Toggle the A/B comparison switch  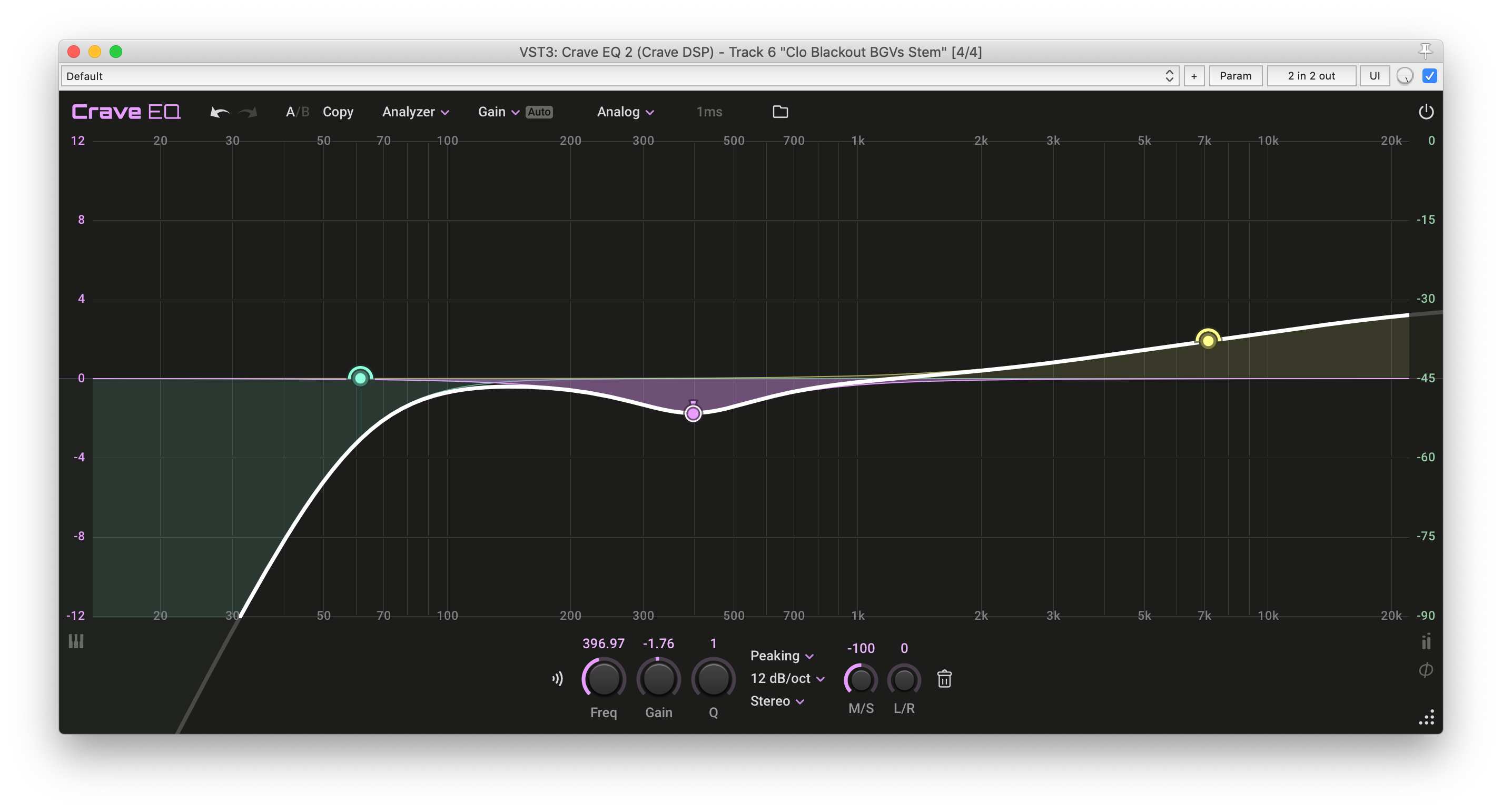click(x=298, y=112)
